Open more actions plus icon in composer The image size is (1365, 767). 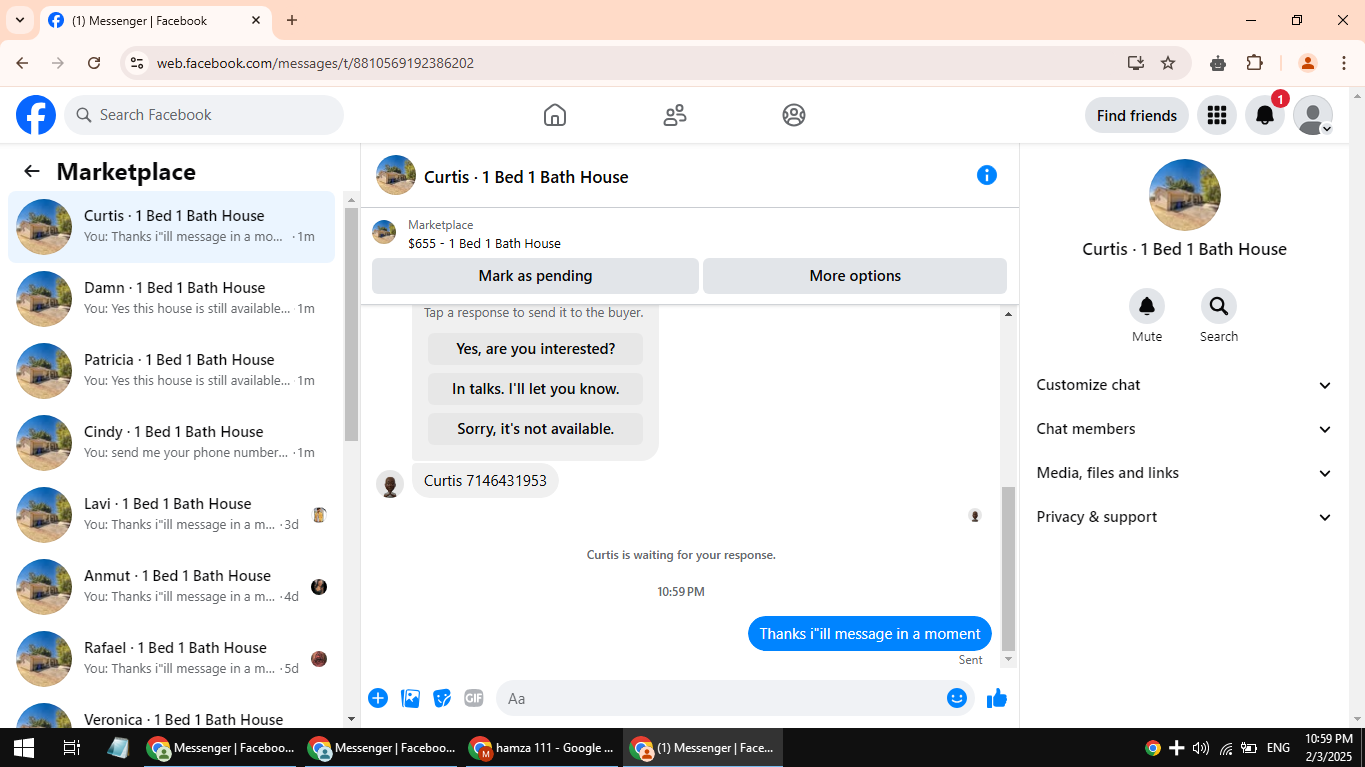tap(378, 698)
